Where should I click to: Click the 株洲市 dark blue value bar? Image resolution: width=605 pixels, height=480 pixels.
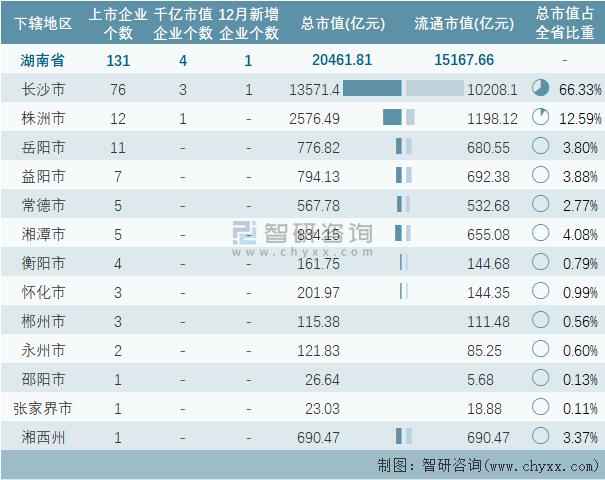392,118
